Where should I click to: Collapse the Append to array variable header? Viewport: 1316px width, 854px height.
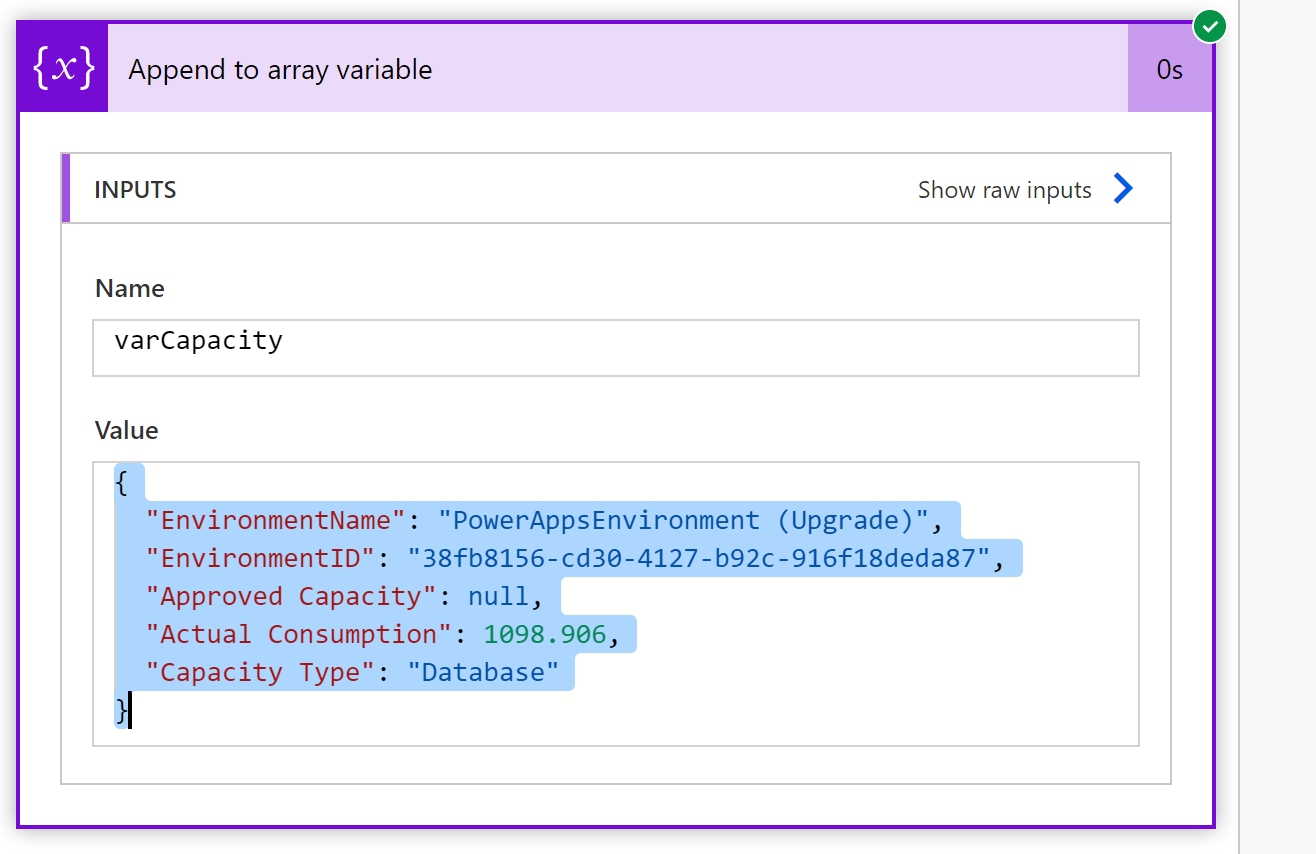coord(617,69)
